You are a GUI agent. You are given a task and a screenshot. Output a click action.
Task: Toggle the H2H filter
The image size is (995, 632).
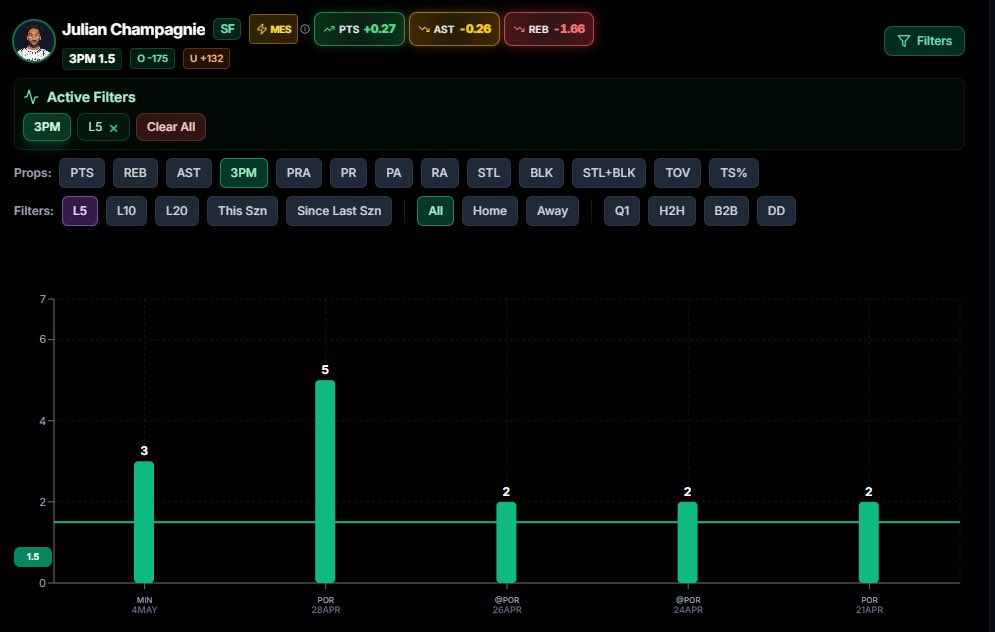[x=671, y=211]
